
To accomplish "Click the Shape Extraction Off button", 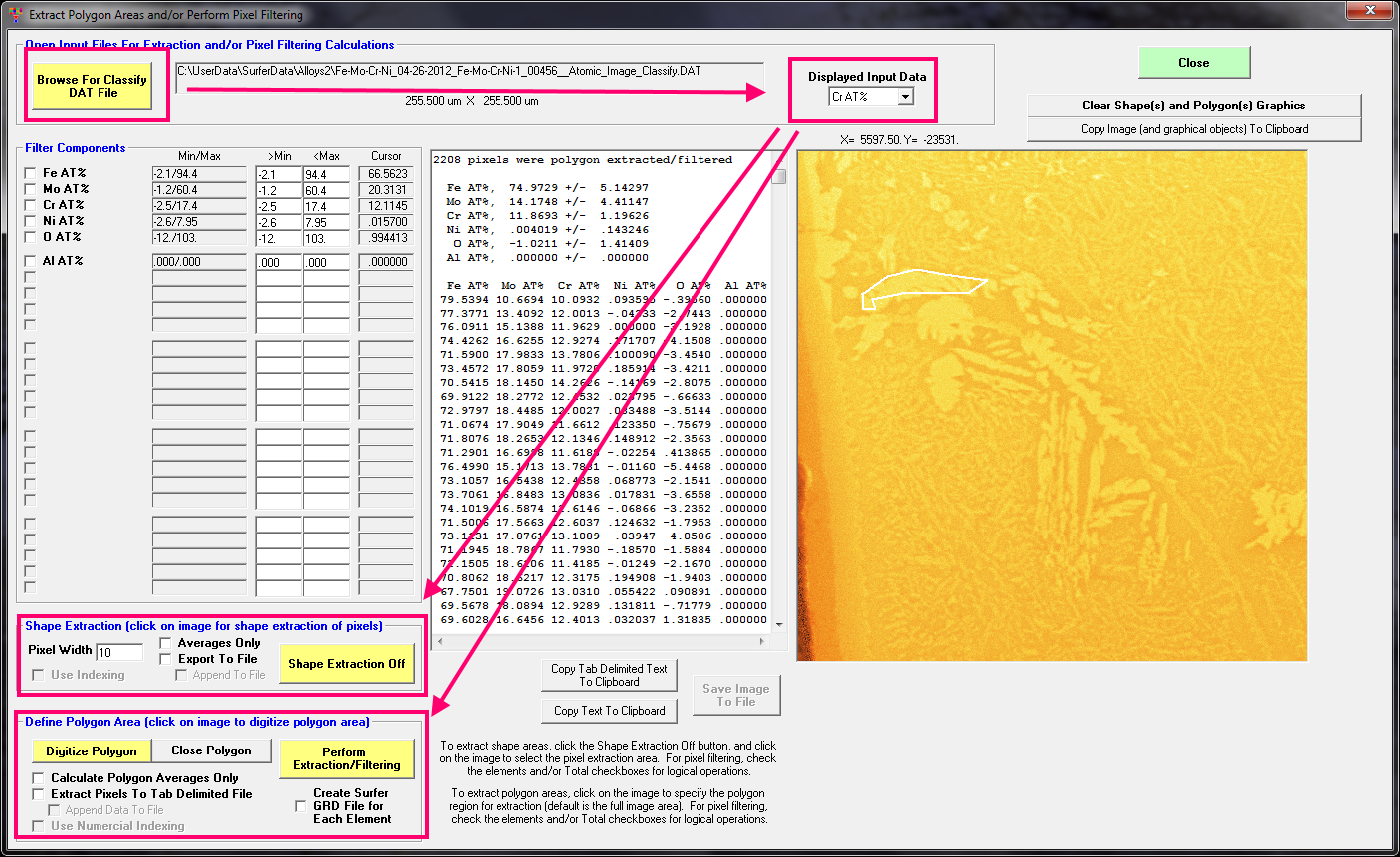I will click(x=346, y=664).
